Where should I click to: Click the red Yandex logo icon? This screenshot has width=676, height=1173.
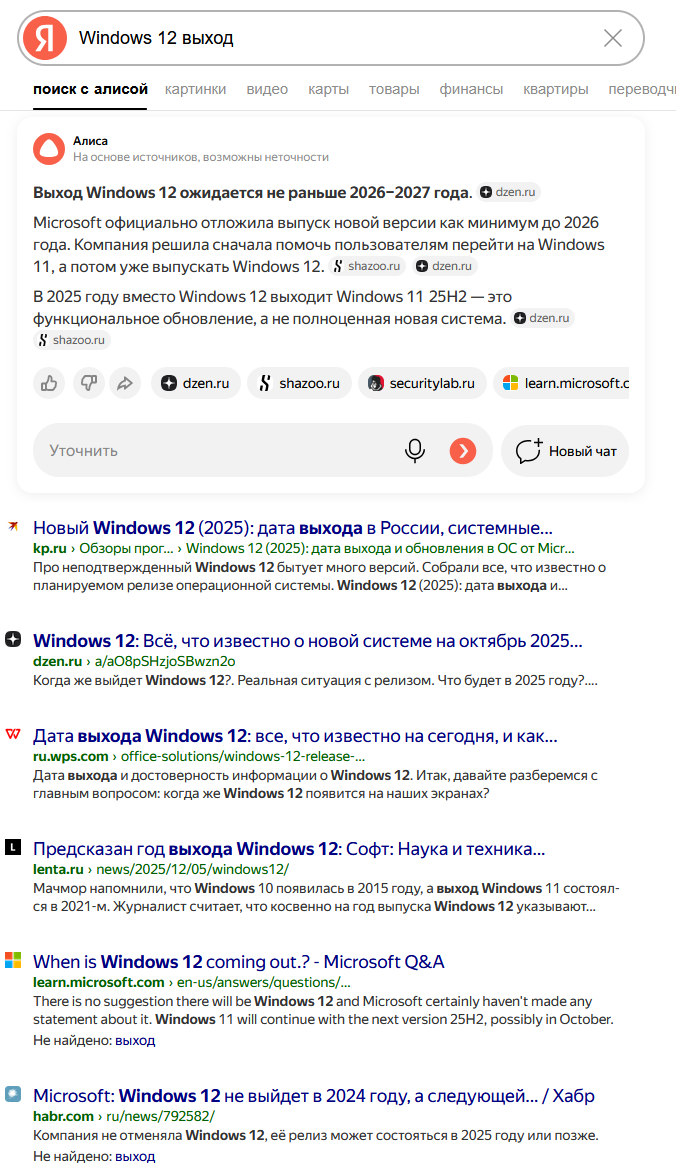45,37
